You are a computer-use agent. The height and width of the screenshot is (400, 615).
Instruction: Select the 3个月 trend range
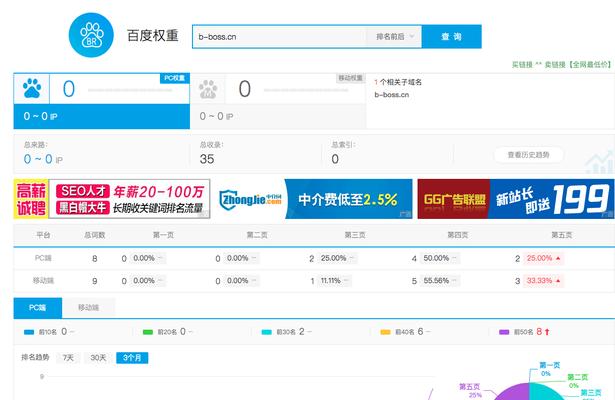click(132, 358)
